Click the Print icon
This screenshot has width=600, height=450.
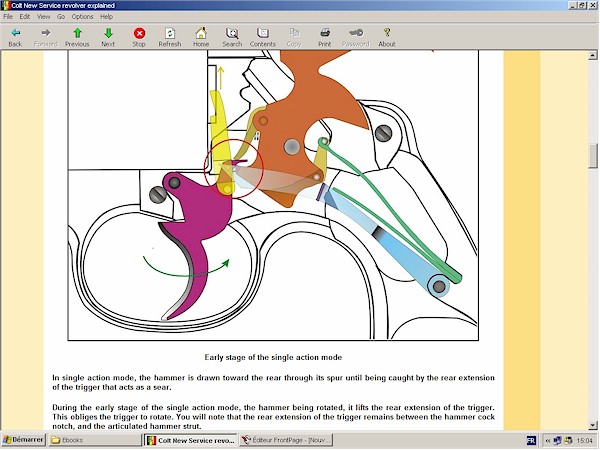pyautogui.click(x=325, y=33)
